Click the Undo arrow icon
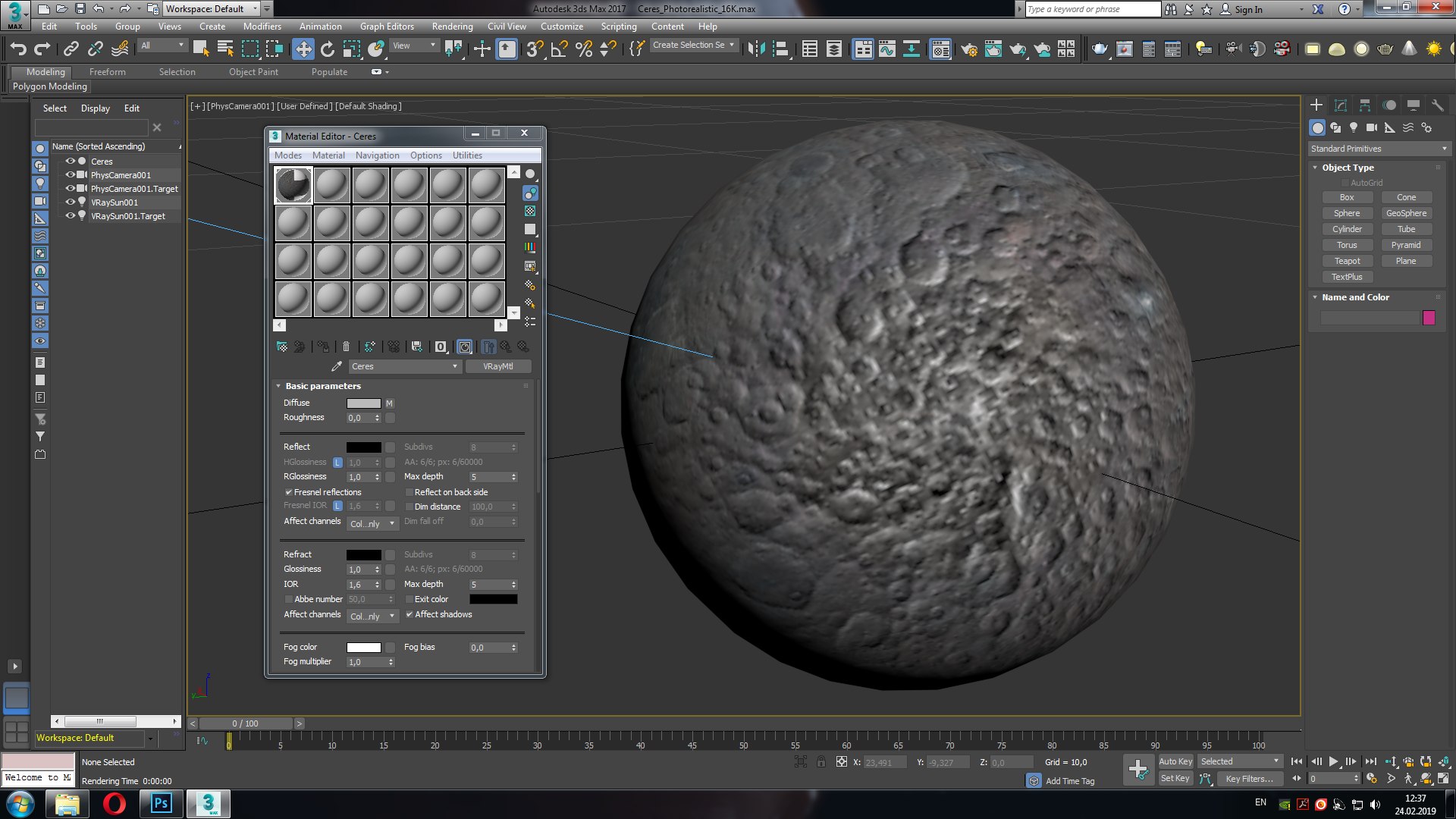 18,49
